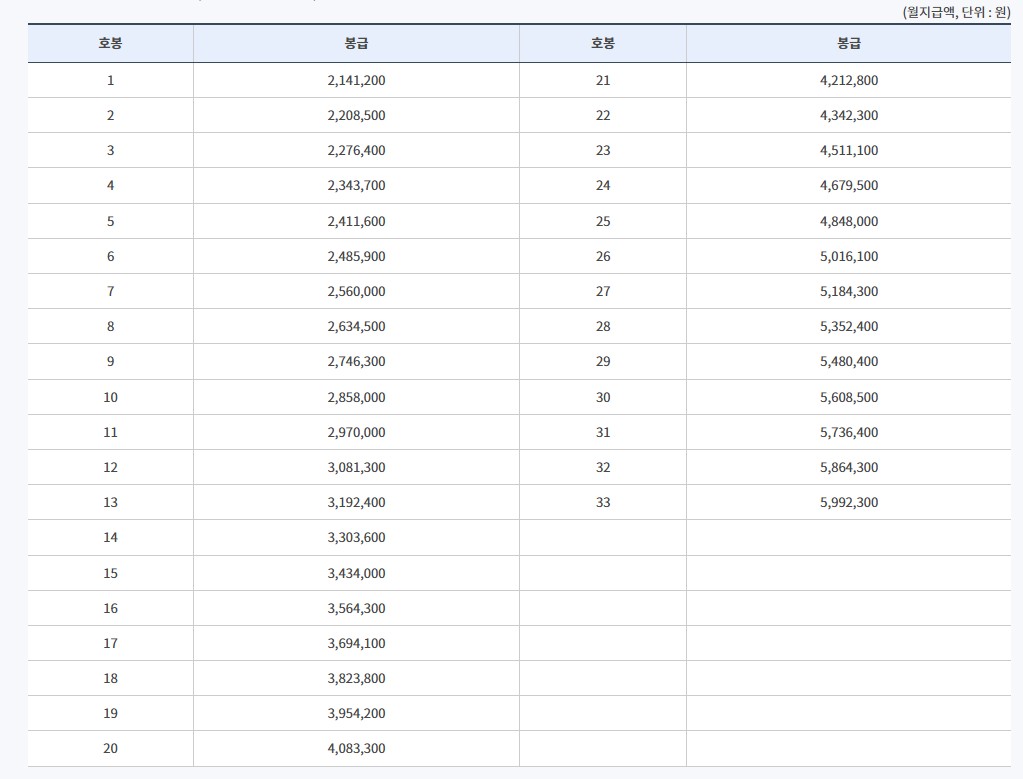Click the amount 3,081,300
The height and width of the screenshot is (779, 1023).
(356, 468)
